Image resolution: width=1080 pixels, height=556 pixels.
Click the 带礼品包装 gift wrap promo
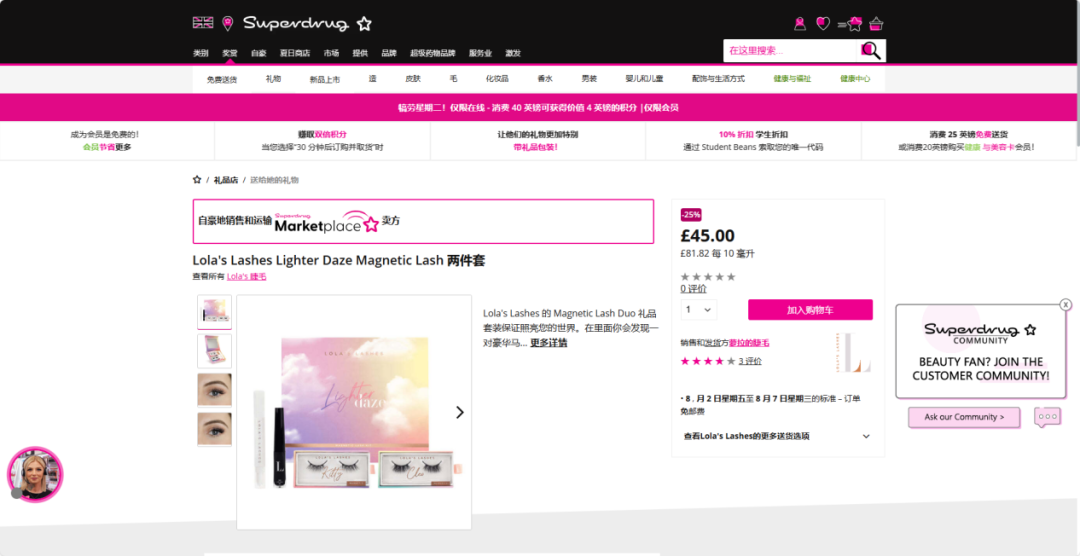538,141
